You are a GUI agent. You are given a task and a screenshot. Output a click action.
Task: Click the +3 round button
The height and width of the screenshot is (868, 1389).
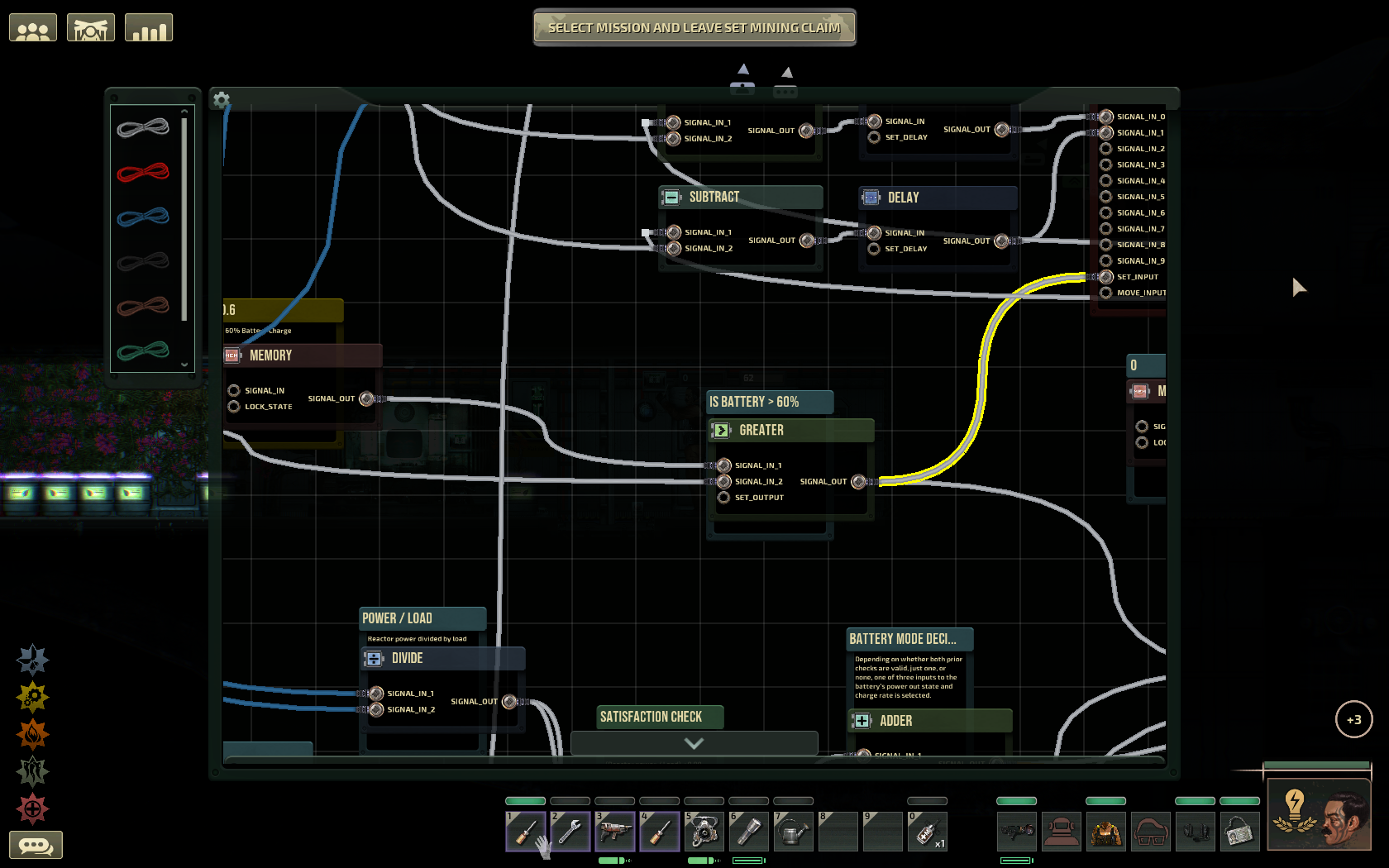pyautogui.click(x=1354, y=719)
